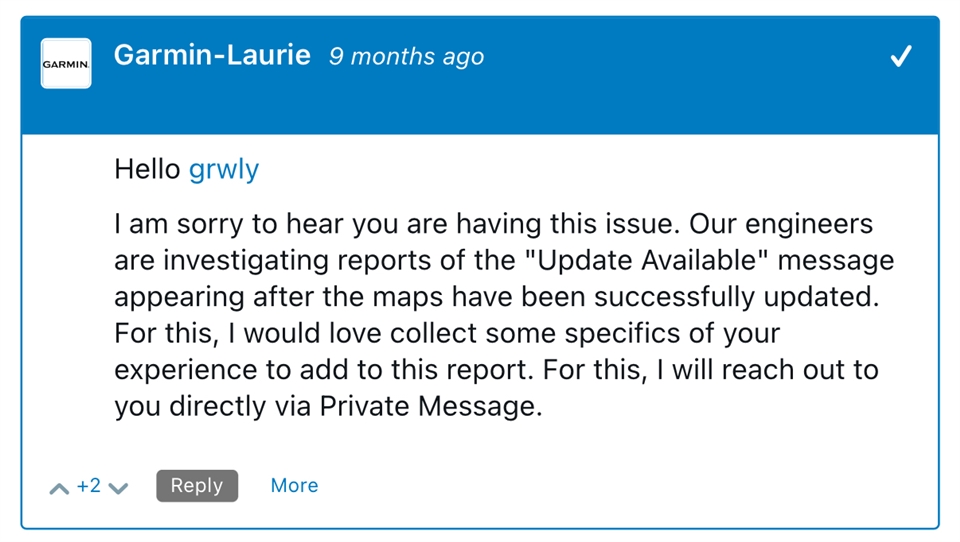
Task: Click the word "Hello" in the greeting
Action: point(148,168)
